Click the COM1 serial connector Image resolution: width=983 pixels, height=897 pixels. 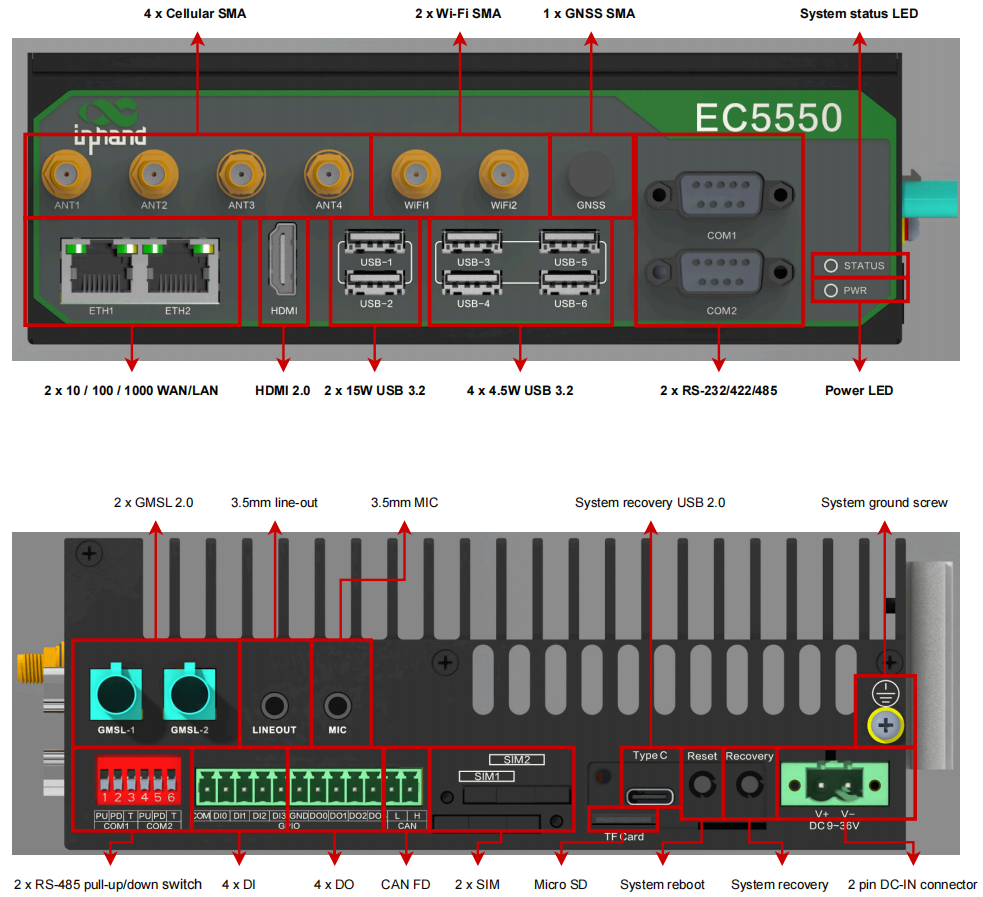720,195
